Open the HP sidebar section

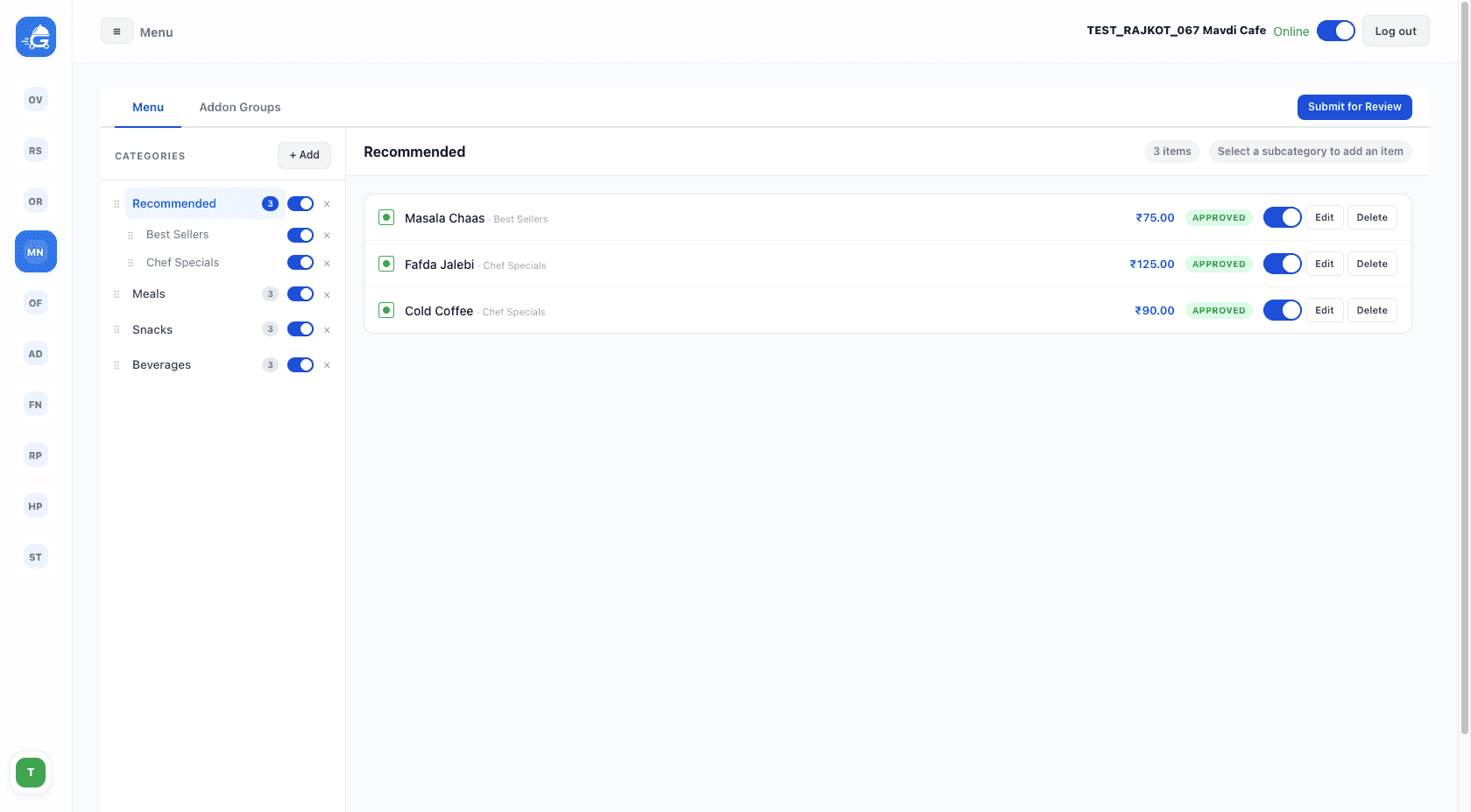[35, 506]
